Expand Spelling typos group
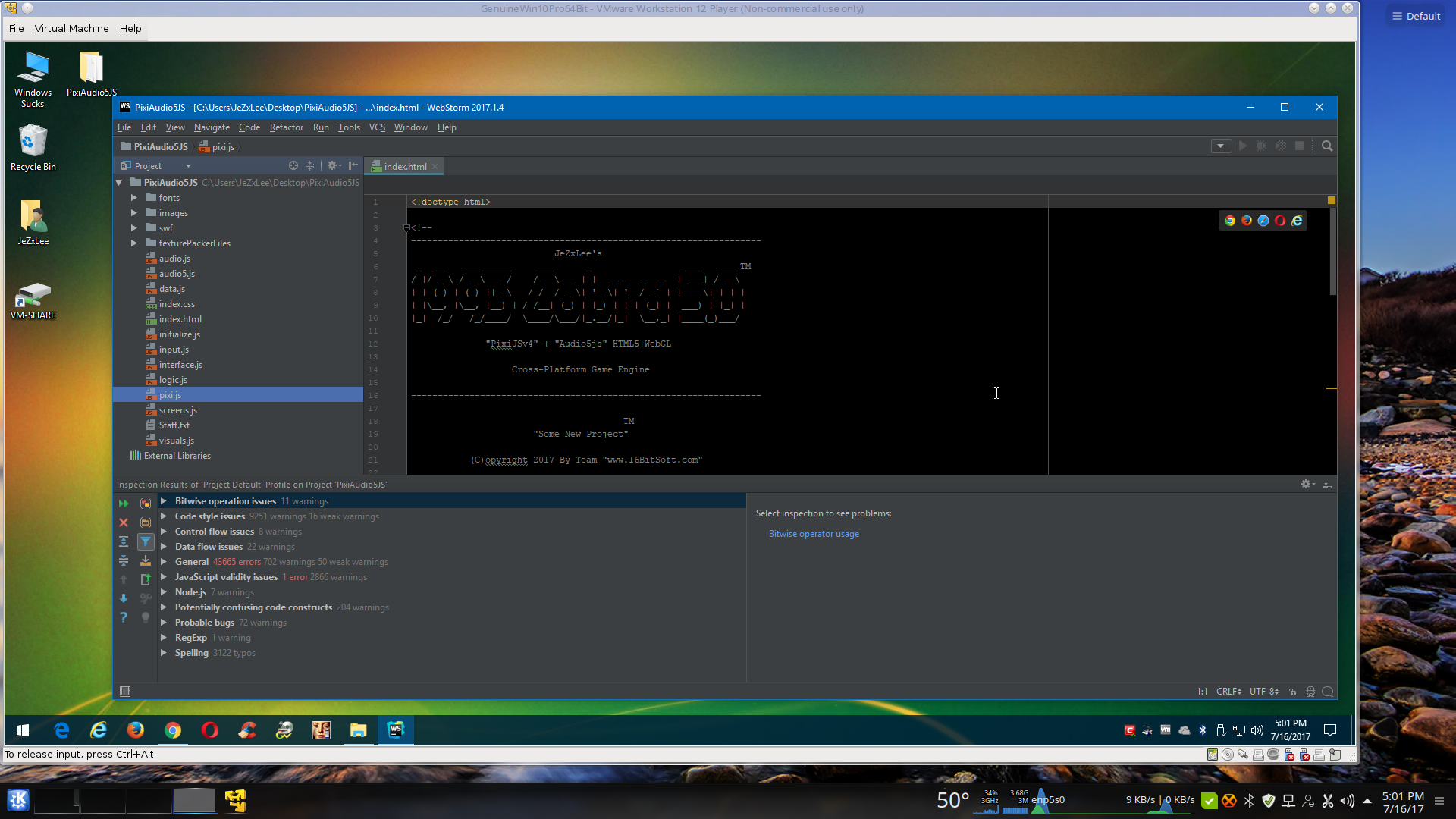Screen dimensions: 1456x819 coord(163,653)
